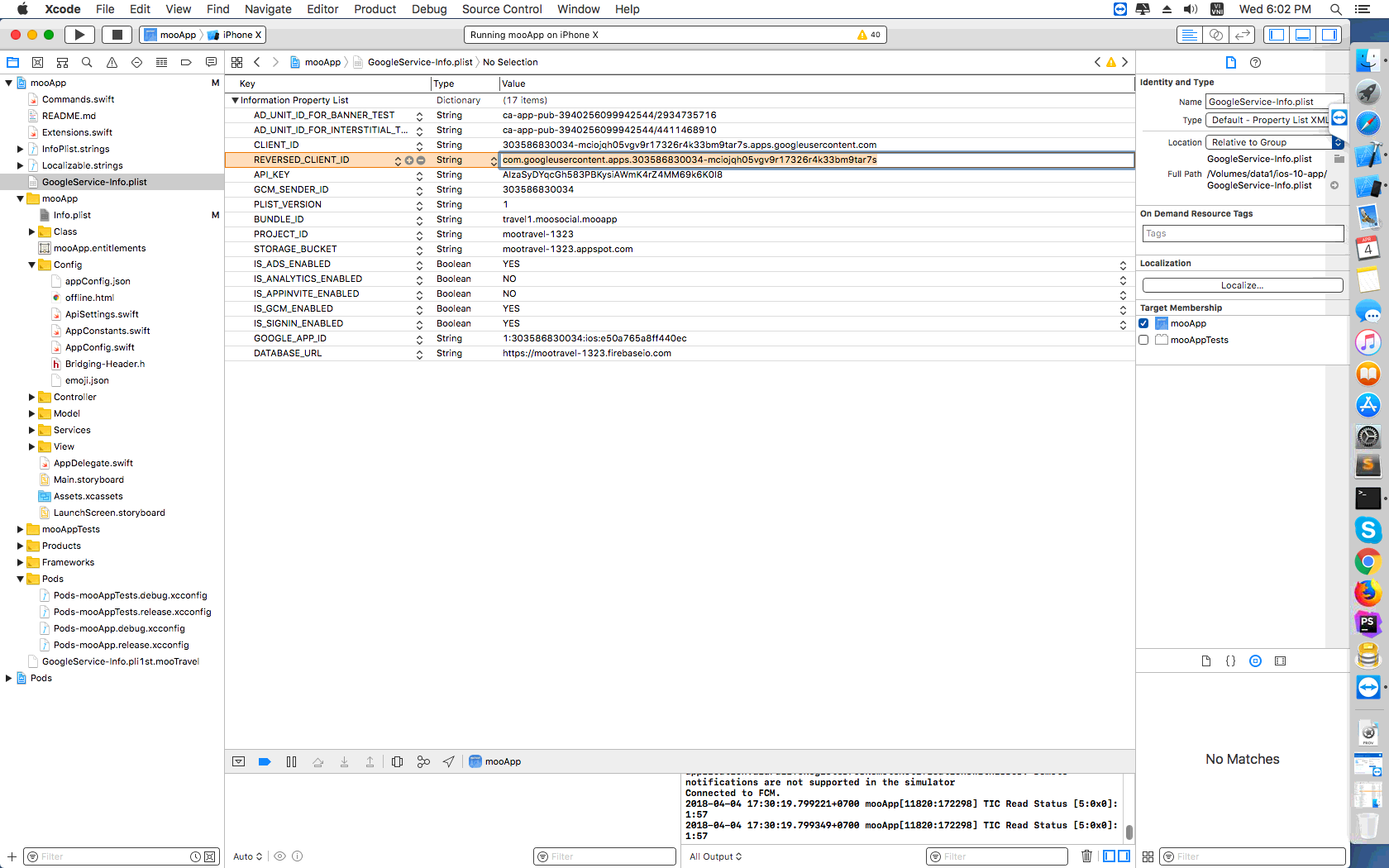The height and width of the screenshot is (868, 1389).
Task: Go forward in editor history
Action: [x=275, y=62]
